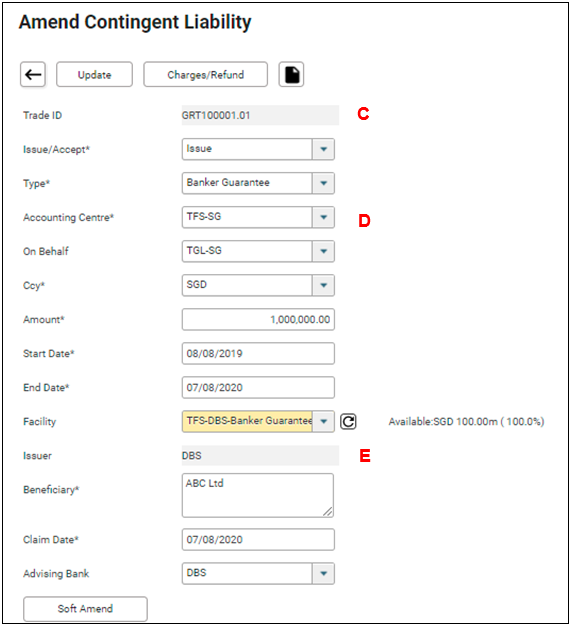
Task: Select the Claim Date field
Action: click(x=258, y=539)
